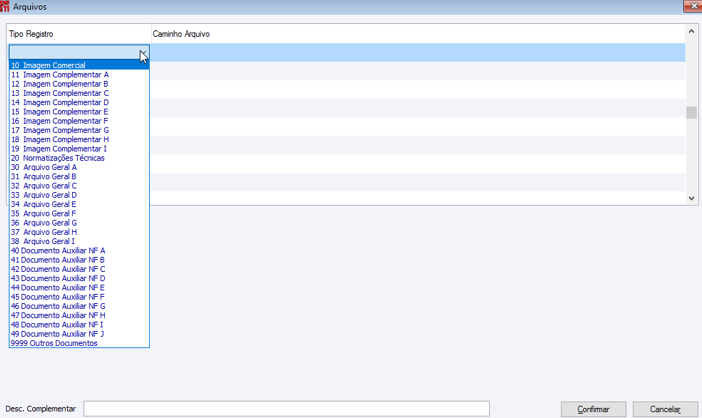Click the scrollbar up arrow
Viewport: 702px width, 418px height.
[x=691, y=31]
